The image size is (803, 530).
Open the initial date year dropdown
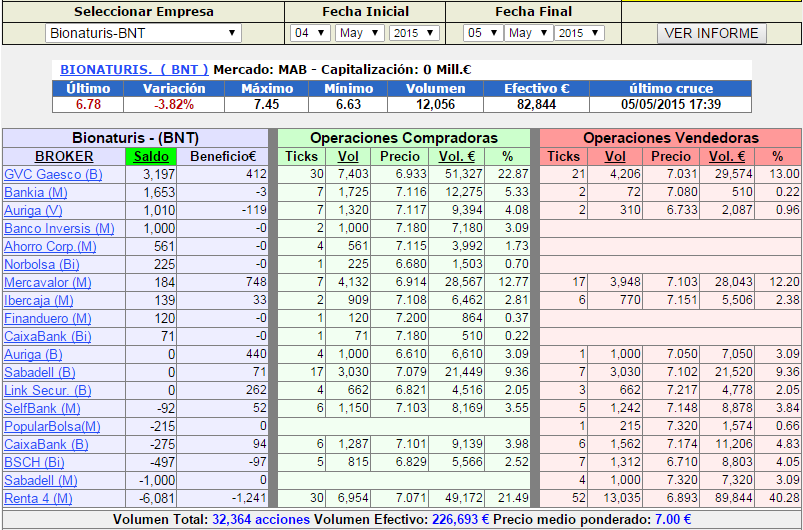click(414, 33)
